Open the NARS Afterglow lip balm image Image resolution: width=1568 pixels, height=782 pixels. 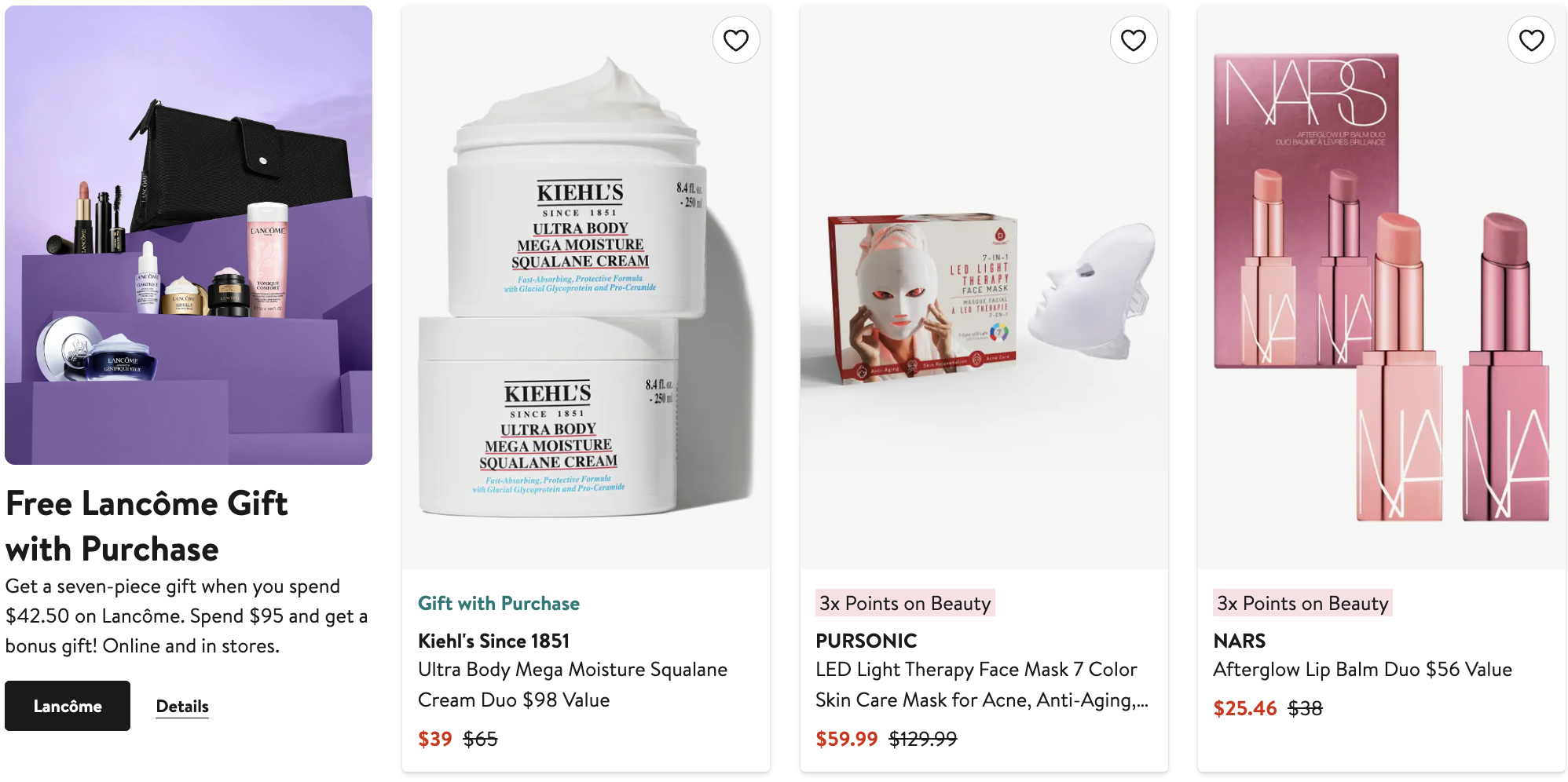pos(1382,287)
